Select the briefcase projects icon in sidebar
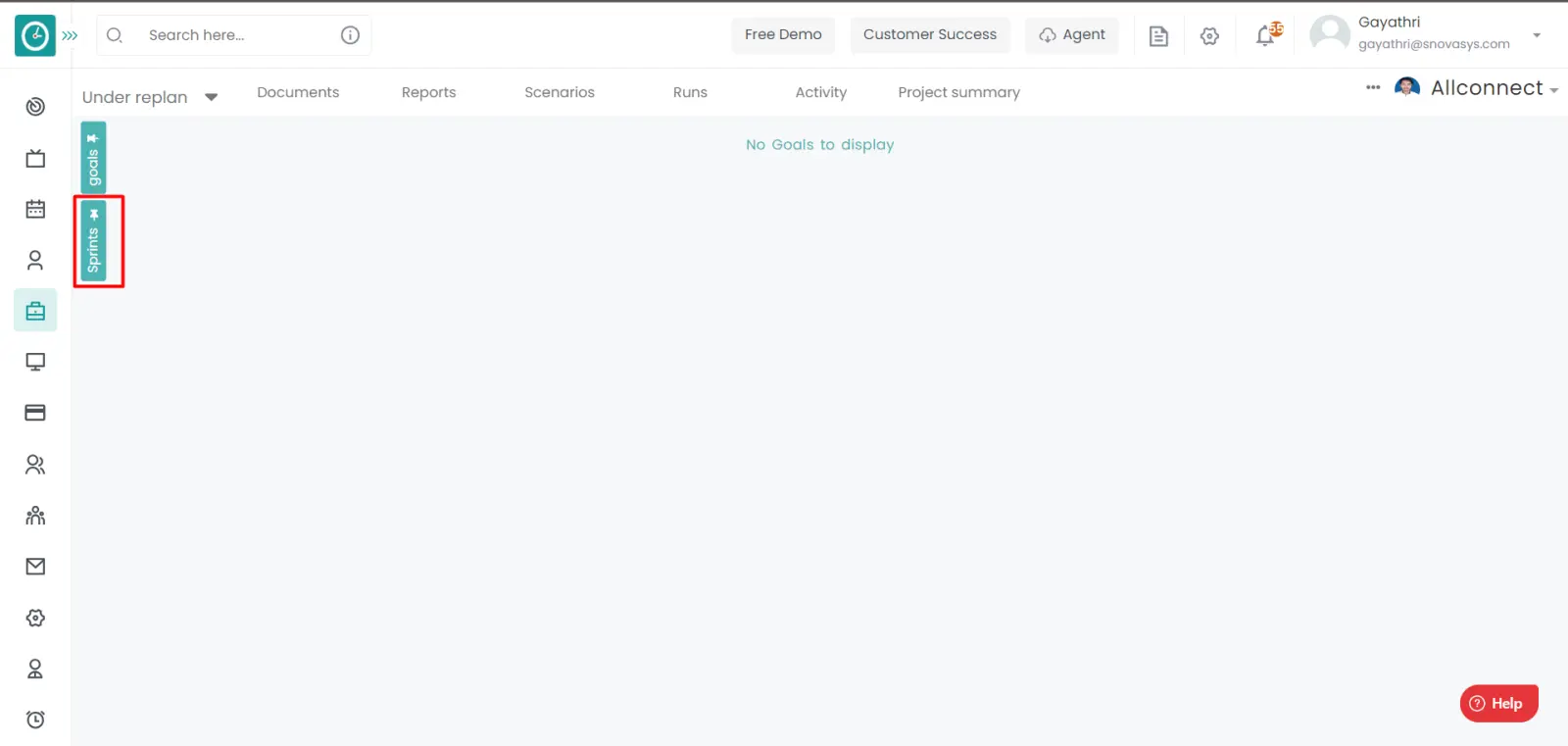Image resolution: width=1568 pixels, height=746 pixels. 35,311
